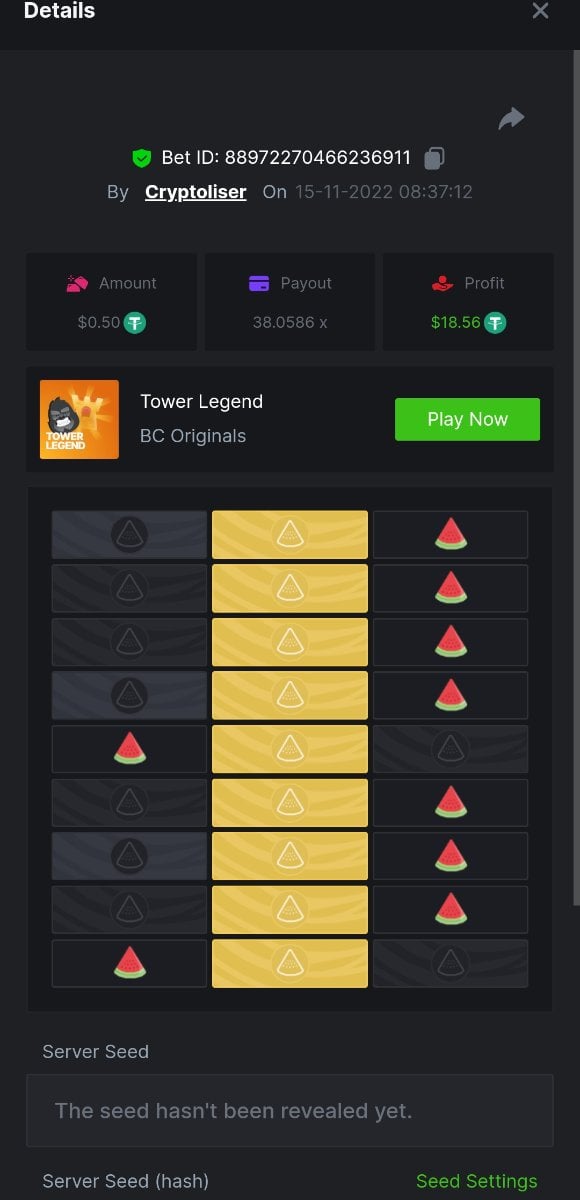The height and width of the screenshot is (1200, 580).
Task: Click the Amount money-bag icon
Action: [78, 284]
